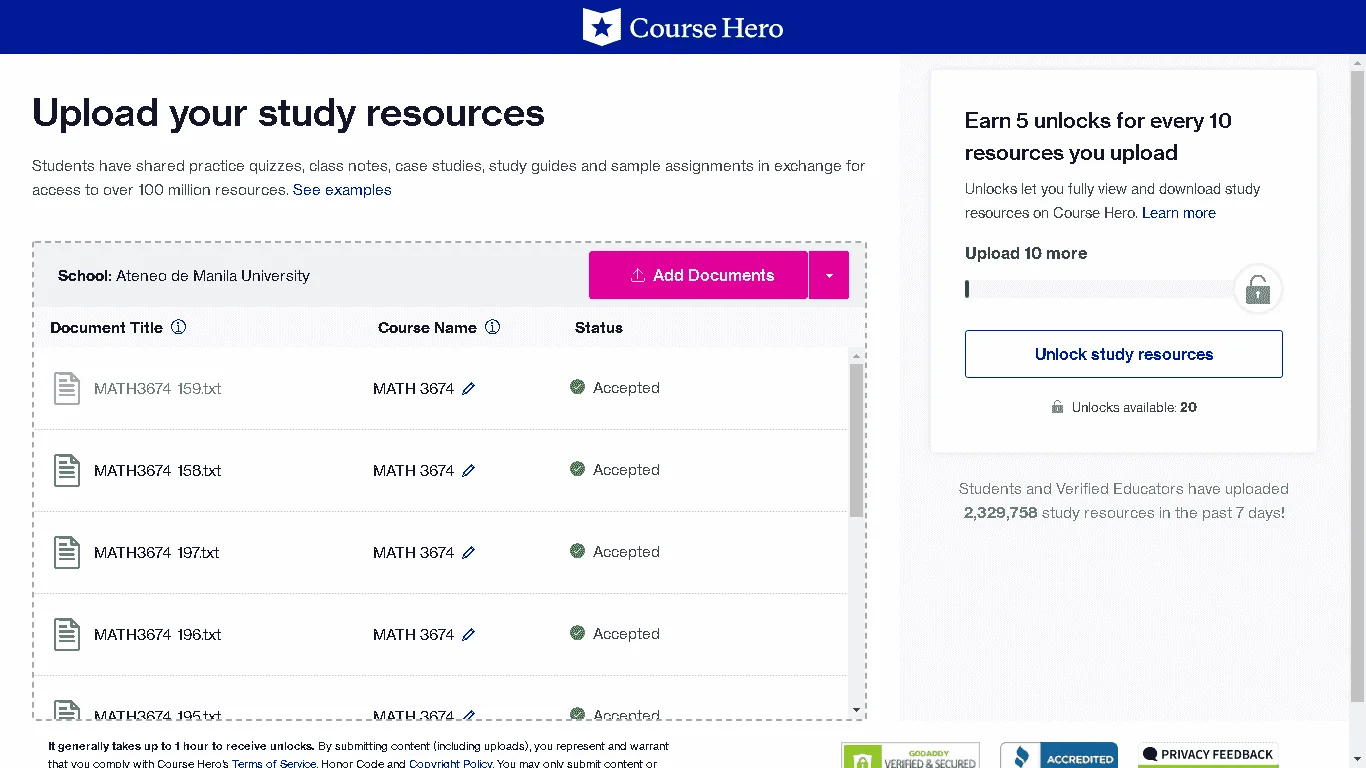Edit course name for MATH3674 159.txt
1366x768 pixels.
[469, 389]
